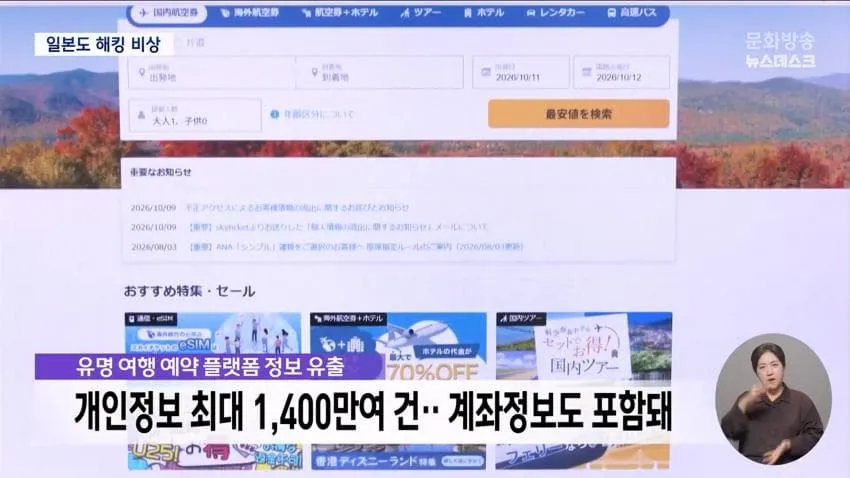Viewport: 850px width, 478px height.
Task: Click the car icon on レンタカー tab
Action: click(x=531, y=13)
